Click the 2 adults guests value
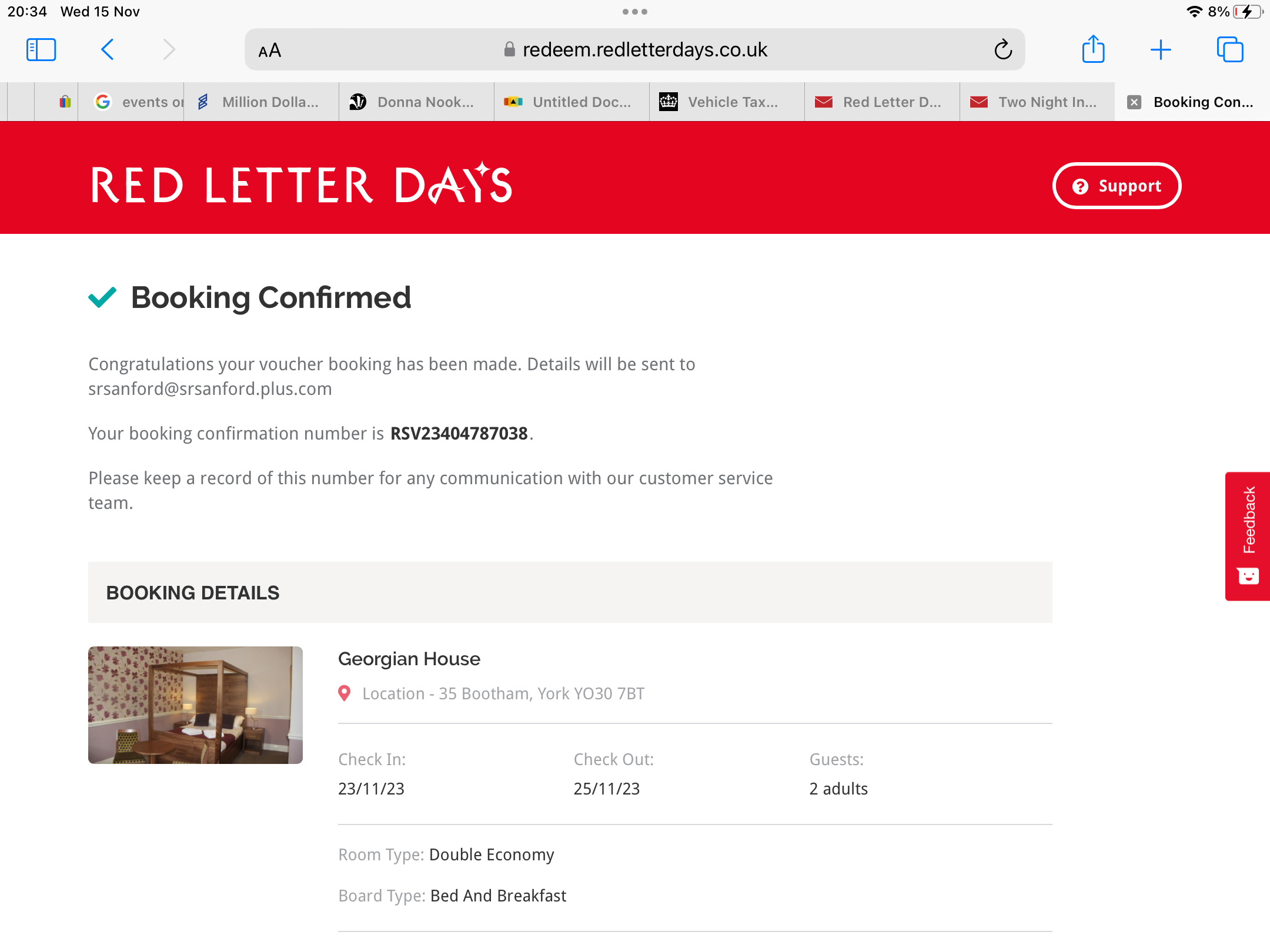The image size is (1270, 952). pos(838,789)
